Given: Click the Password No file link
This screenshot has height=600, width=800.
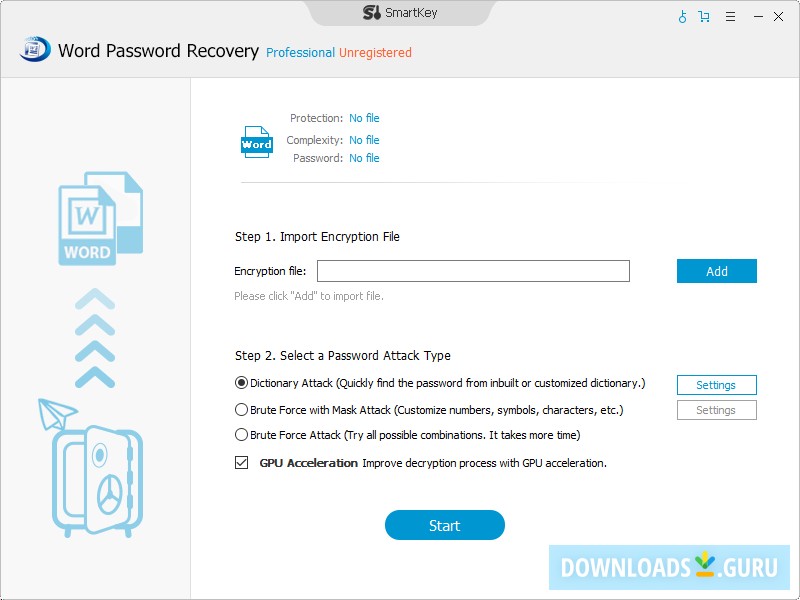Looking at the screenshot, I should tap(364, 158).
